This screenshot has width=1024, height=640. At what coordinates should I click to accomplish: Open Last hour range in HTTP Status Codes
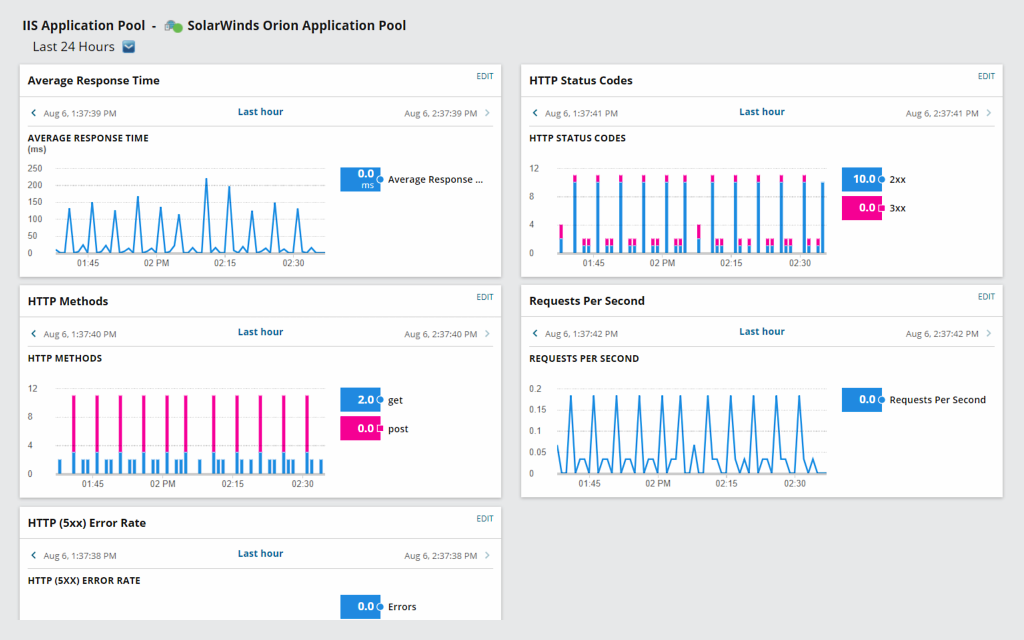[762, 112]
